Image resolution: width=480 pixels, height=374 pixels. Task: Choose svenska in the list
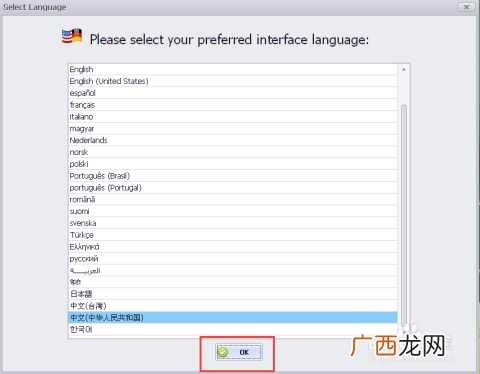pyautogui.click(x=233, y=223)
